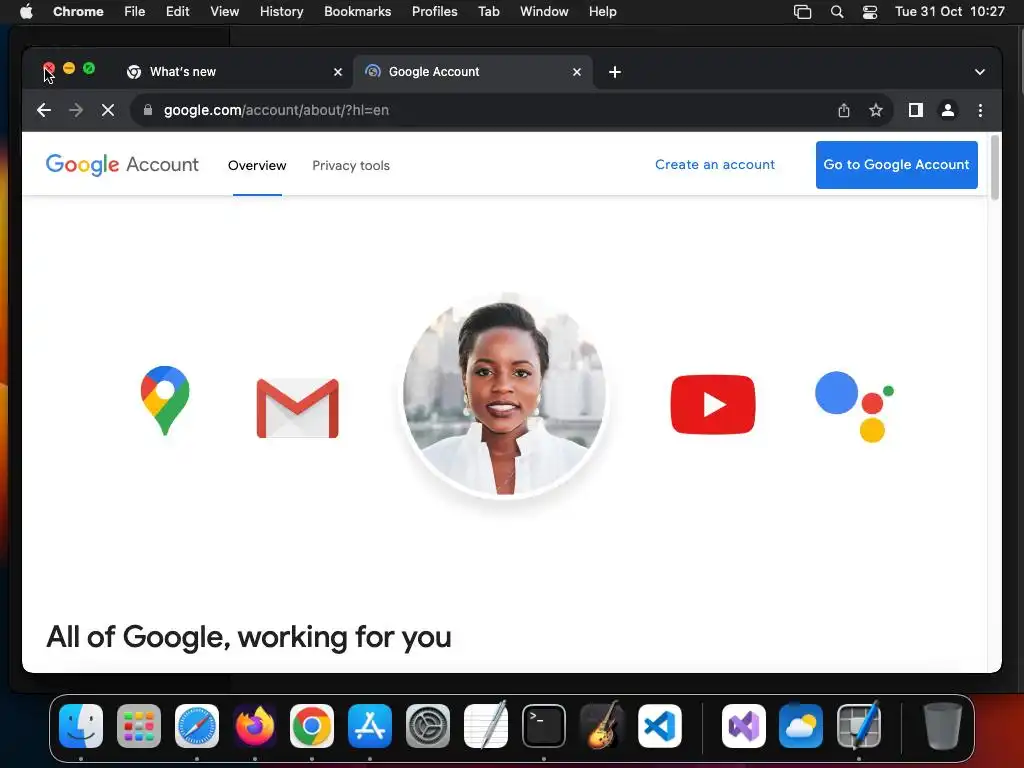Open grid-and-pencil Dock app icon
Viewport: 1024px width, 768px height.
coord(859,726)
